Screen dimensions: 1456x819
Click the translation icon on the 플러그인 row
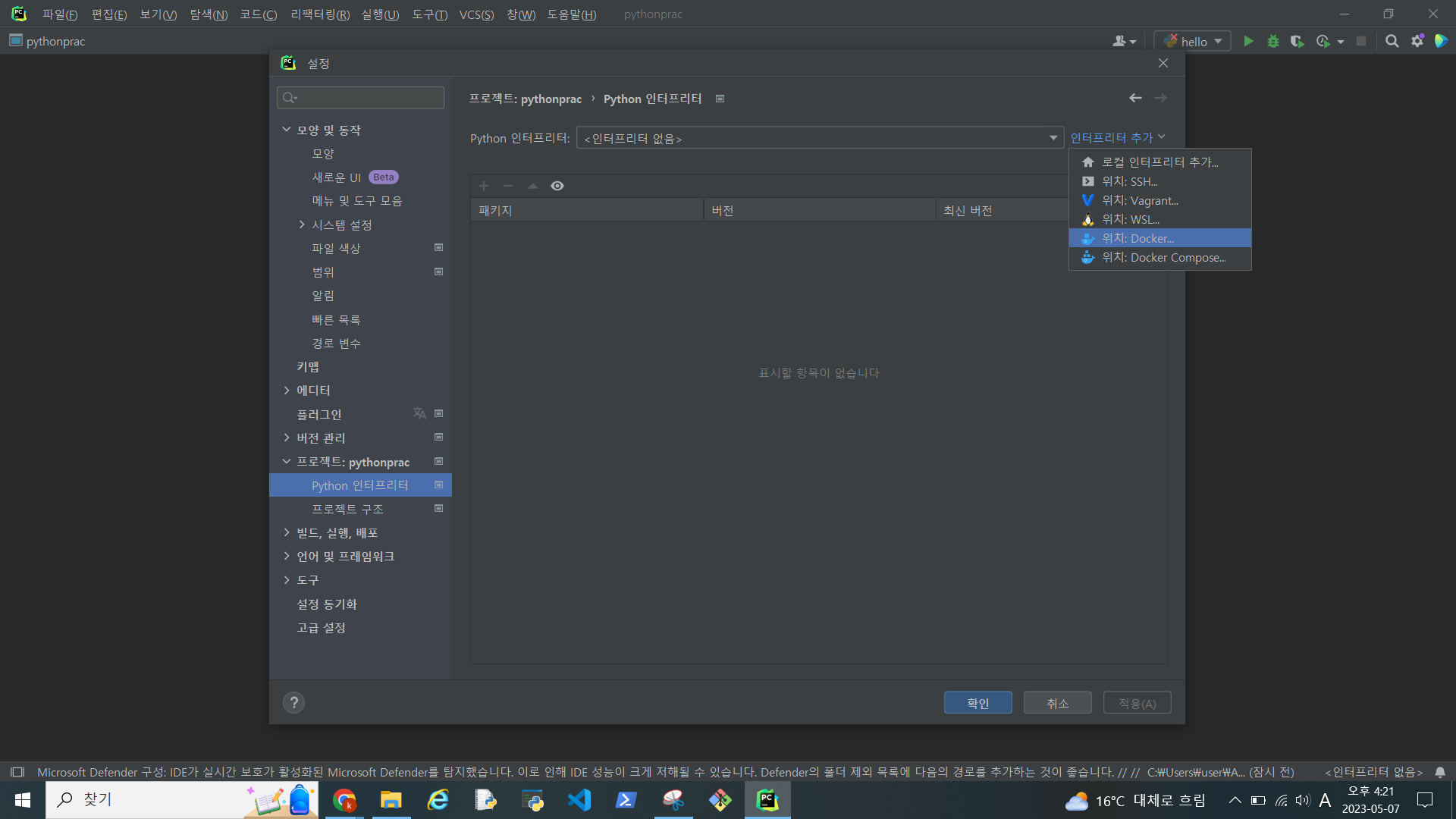point(419,413)
